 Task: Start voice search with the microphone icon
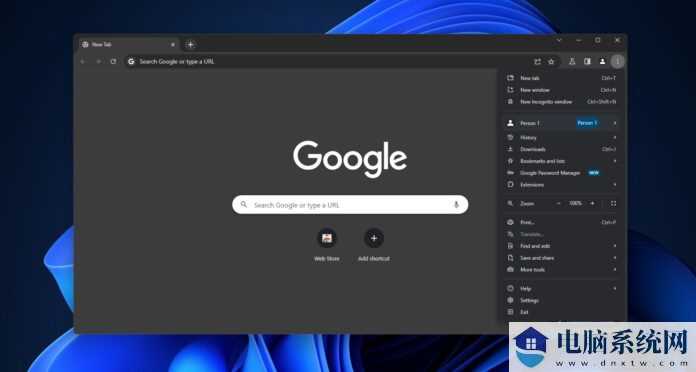click(x=456, y=205)
